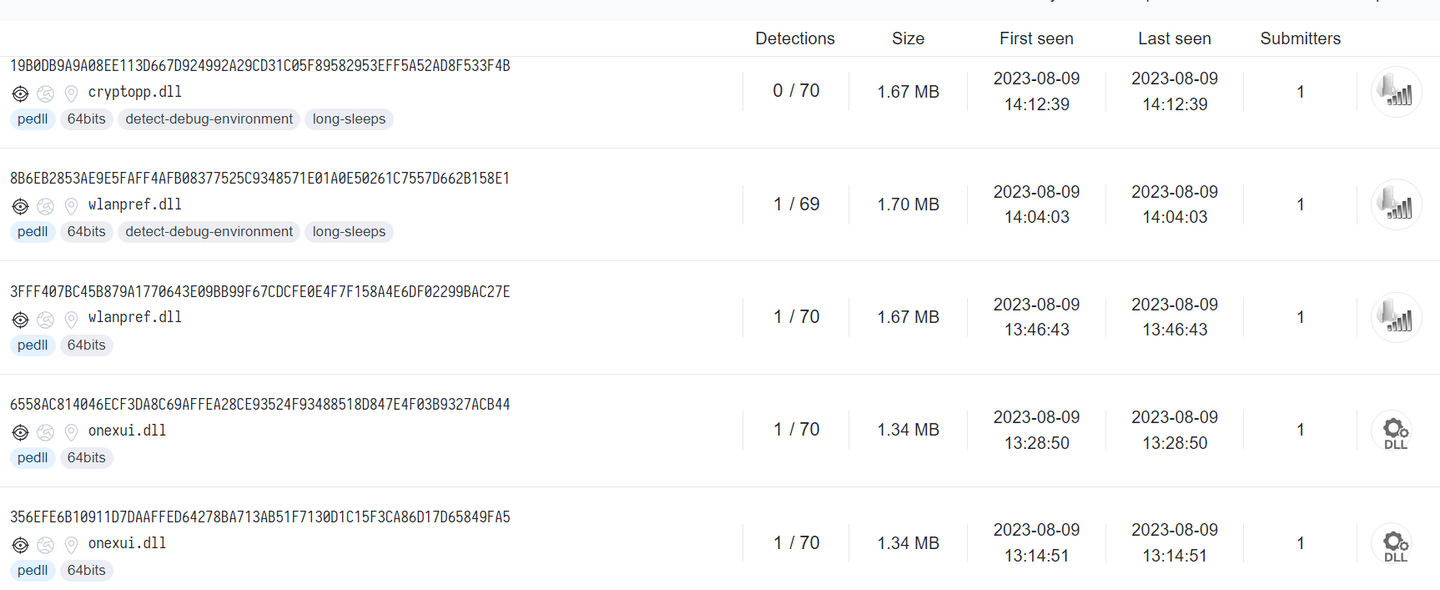Image resolution: width=1440 pixels, height=590 pixels.
Task: Sort results by the First seen column
Action: [1036, 39]
